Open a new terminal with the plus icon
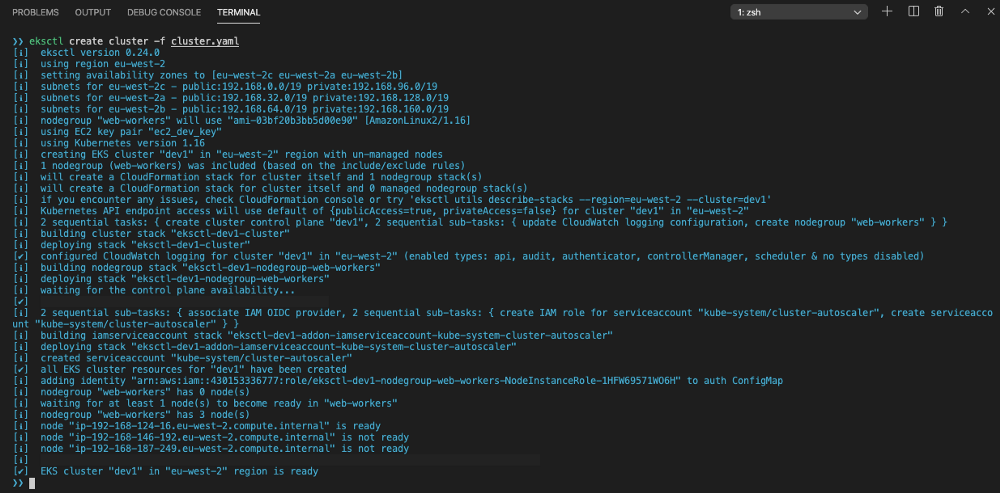The width and height of the screenshot is (1000, 493). click(x=887, y=12)
